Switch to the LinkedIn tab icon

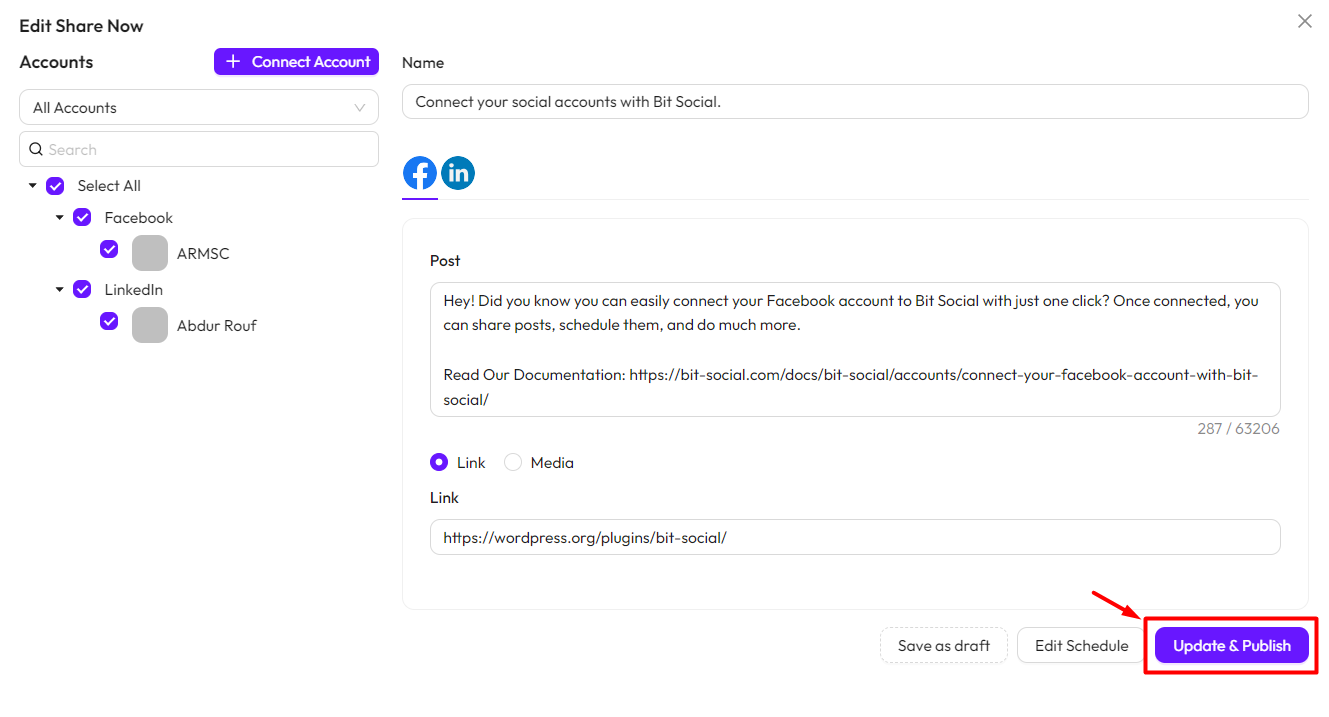tap(458, 173)
